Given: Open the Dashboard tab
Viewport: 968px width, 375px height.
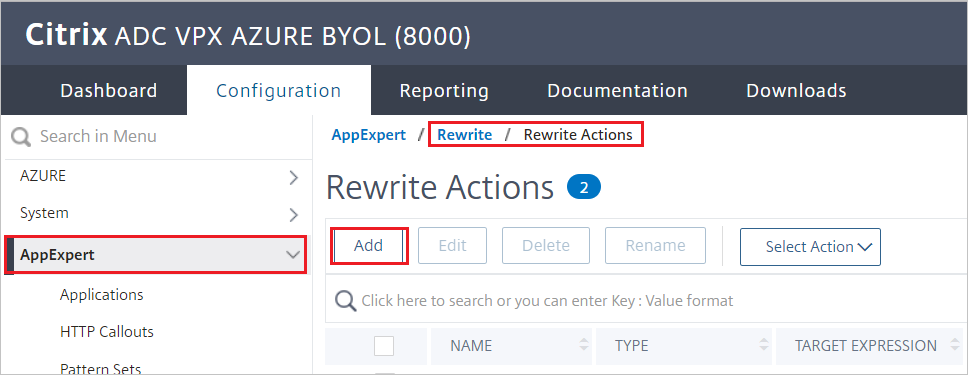Looking at the screenshot, I should (109, 91).
